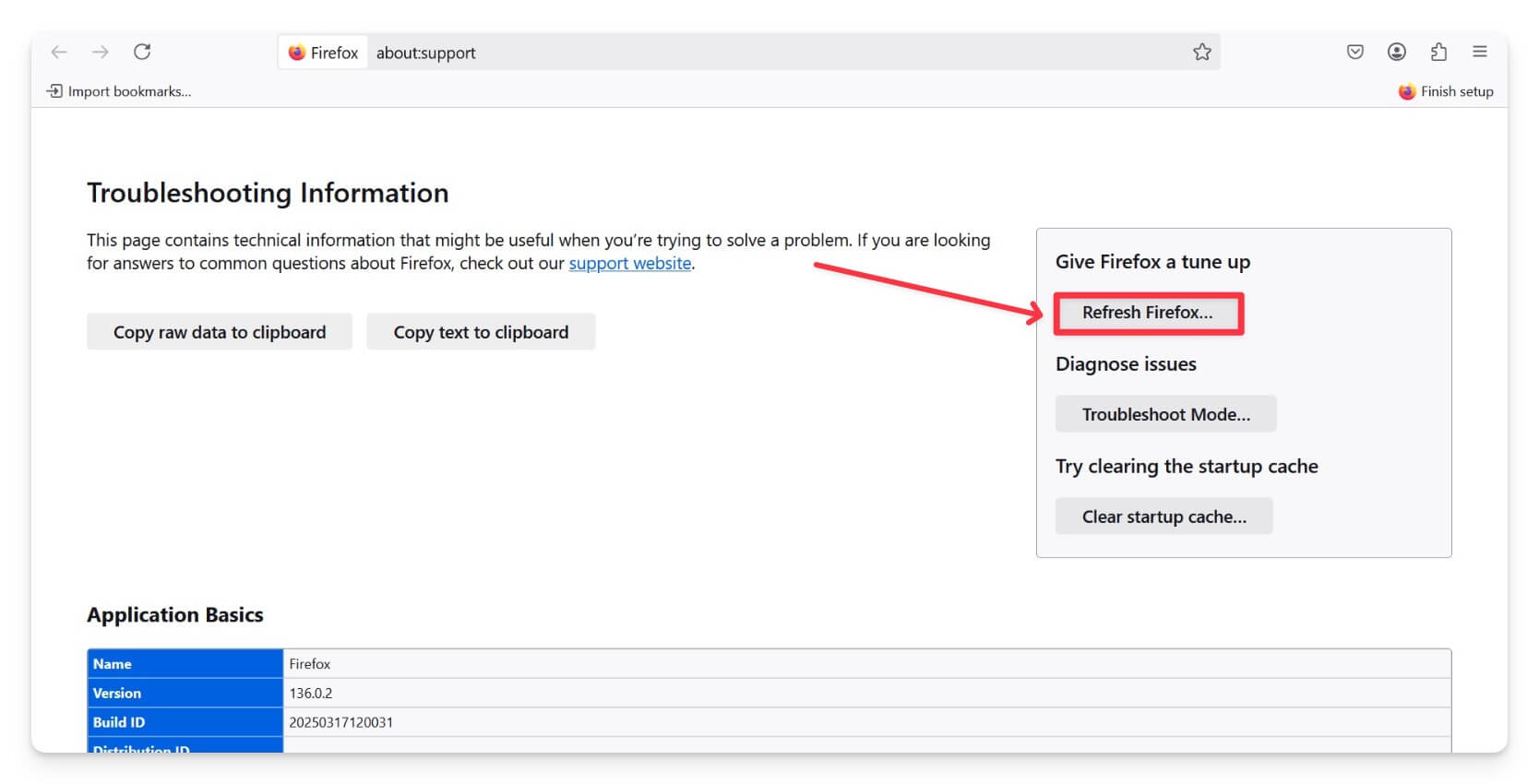Click Try clearing the startup cache heading

(x=1187, y=467)
